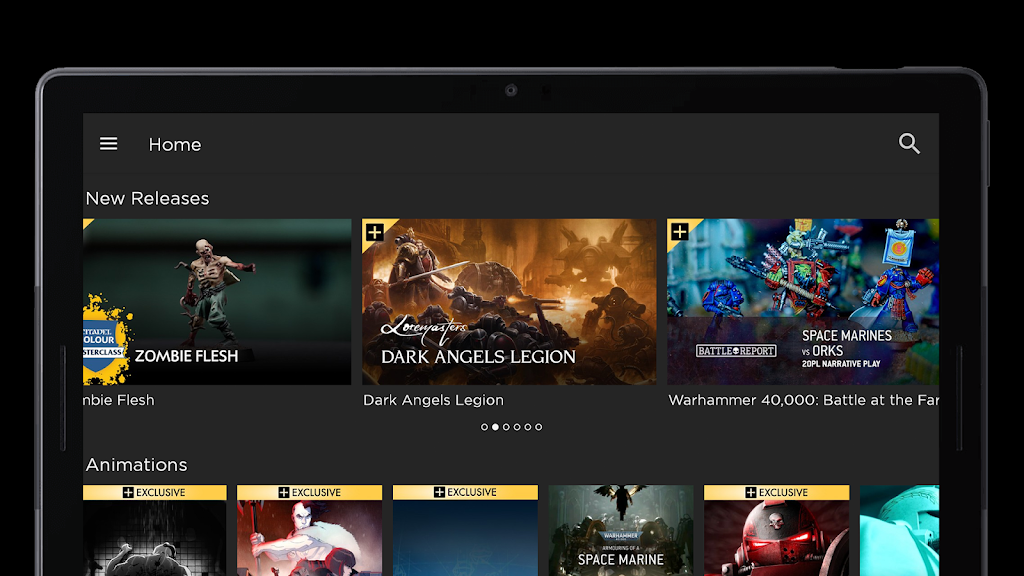Viewport: 1024px width, 576px height.
Task: Select the first carousel page dot
Action: click(x=484, y=427)
